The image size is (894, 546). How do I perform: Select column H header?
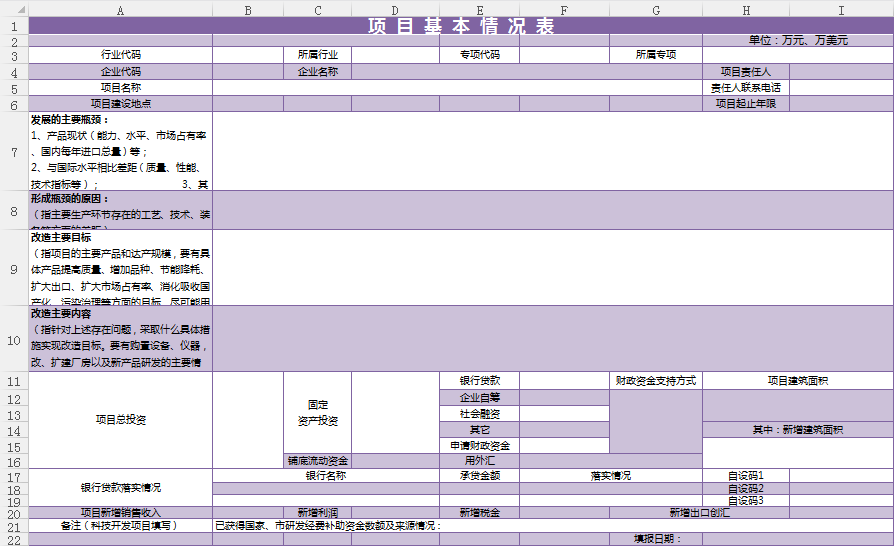click(745, 9)
